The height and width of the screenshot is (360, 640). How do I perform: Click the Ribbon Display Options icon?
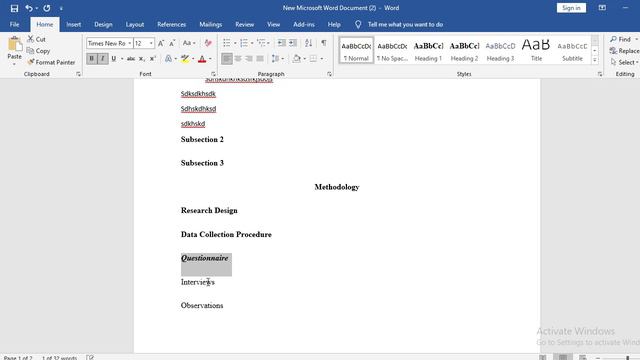(x=602, y=8)
